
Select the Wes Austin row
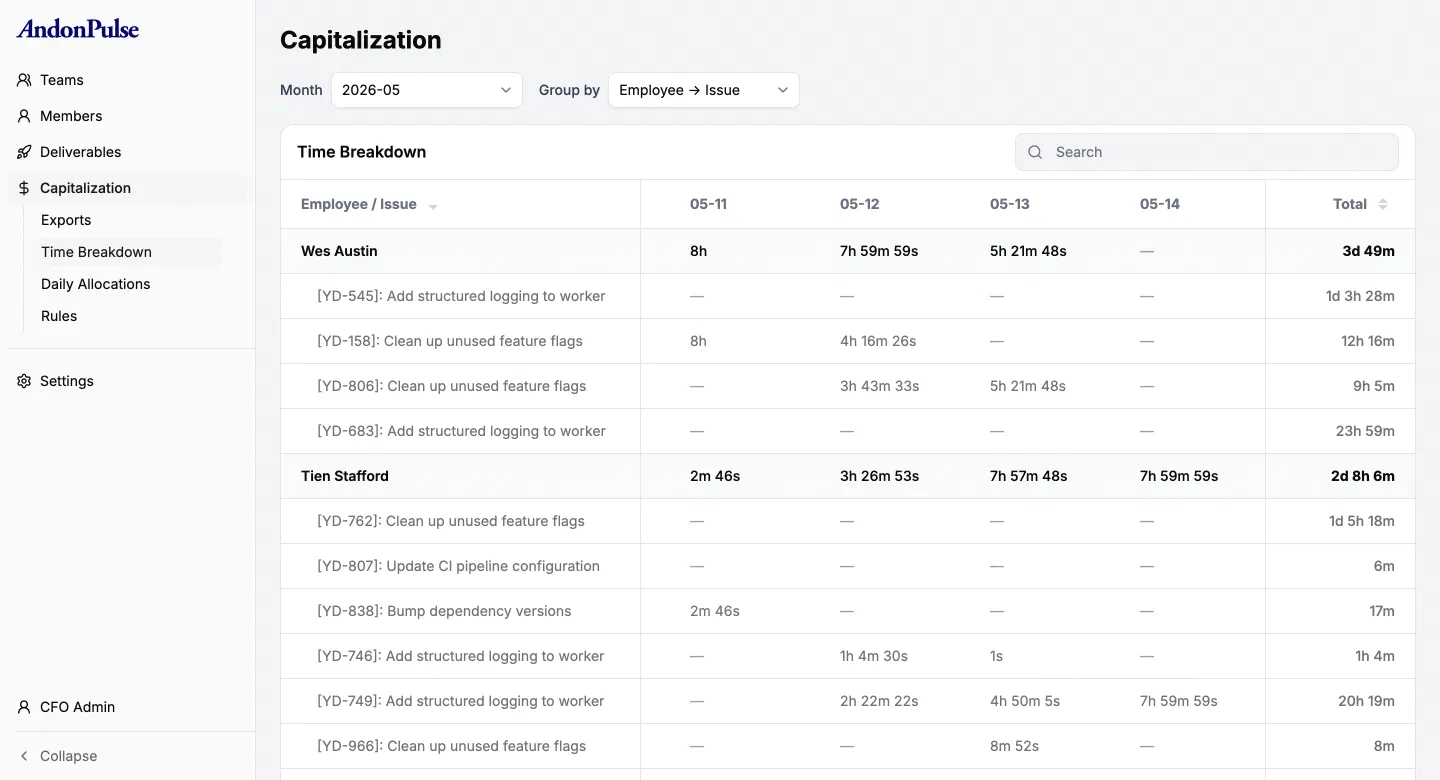pyautogui.click(x=848, y=251)
